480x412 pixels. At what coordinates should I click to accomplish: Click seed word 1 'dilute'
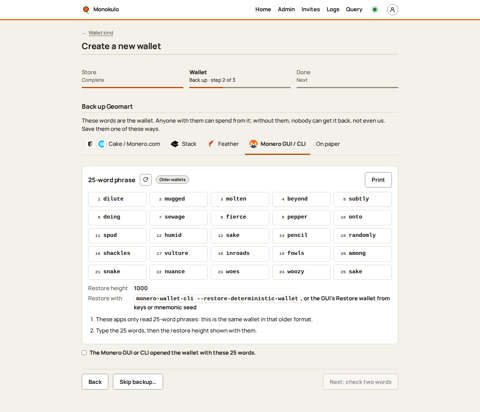point(117,199)
